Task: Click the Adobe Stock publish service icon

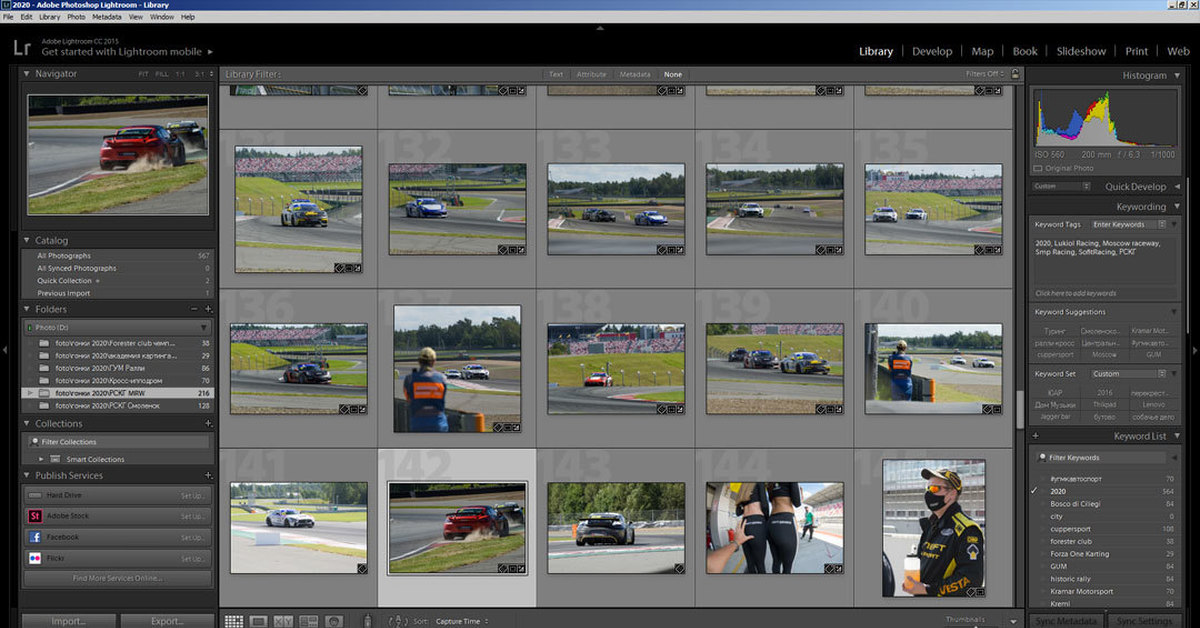Action: pos(35,516)
